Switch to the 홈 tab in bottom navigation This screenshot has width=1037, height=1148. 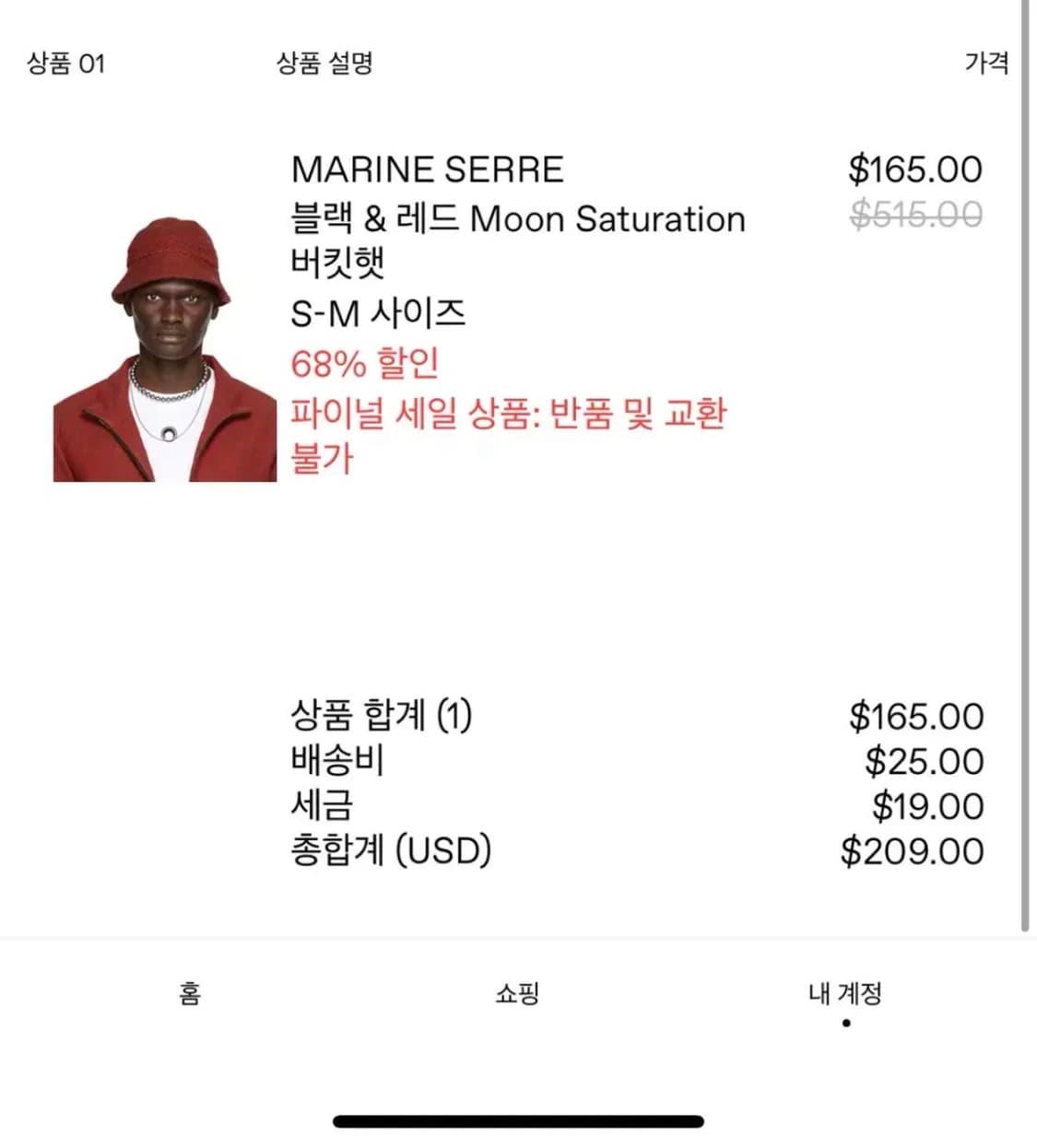(x=188, y=992)
